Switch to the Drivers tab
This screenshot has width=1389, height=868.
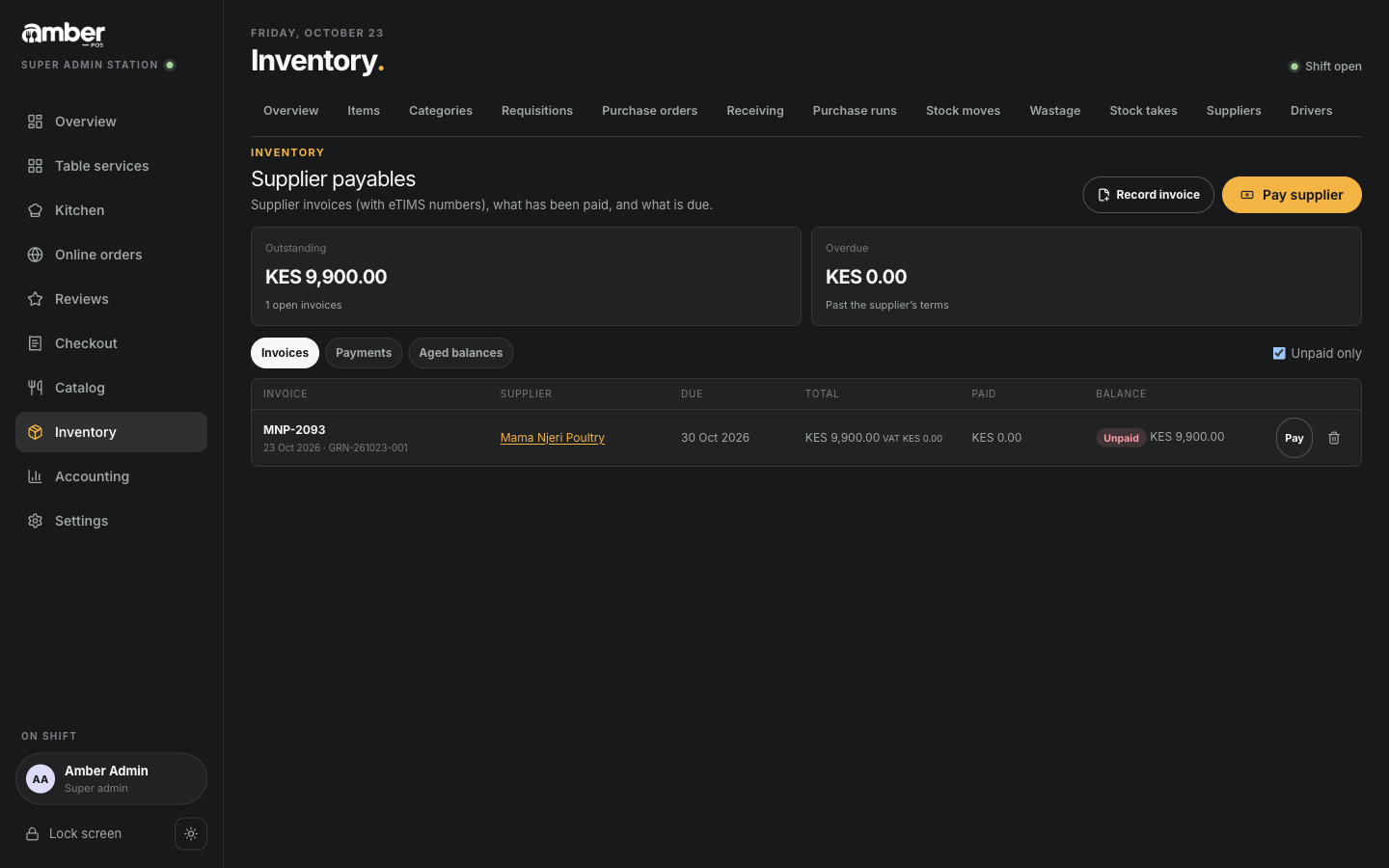1312,111
